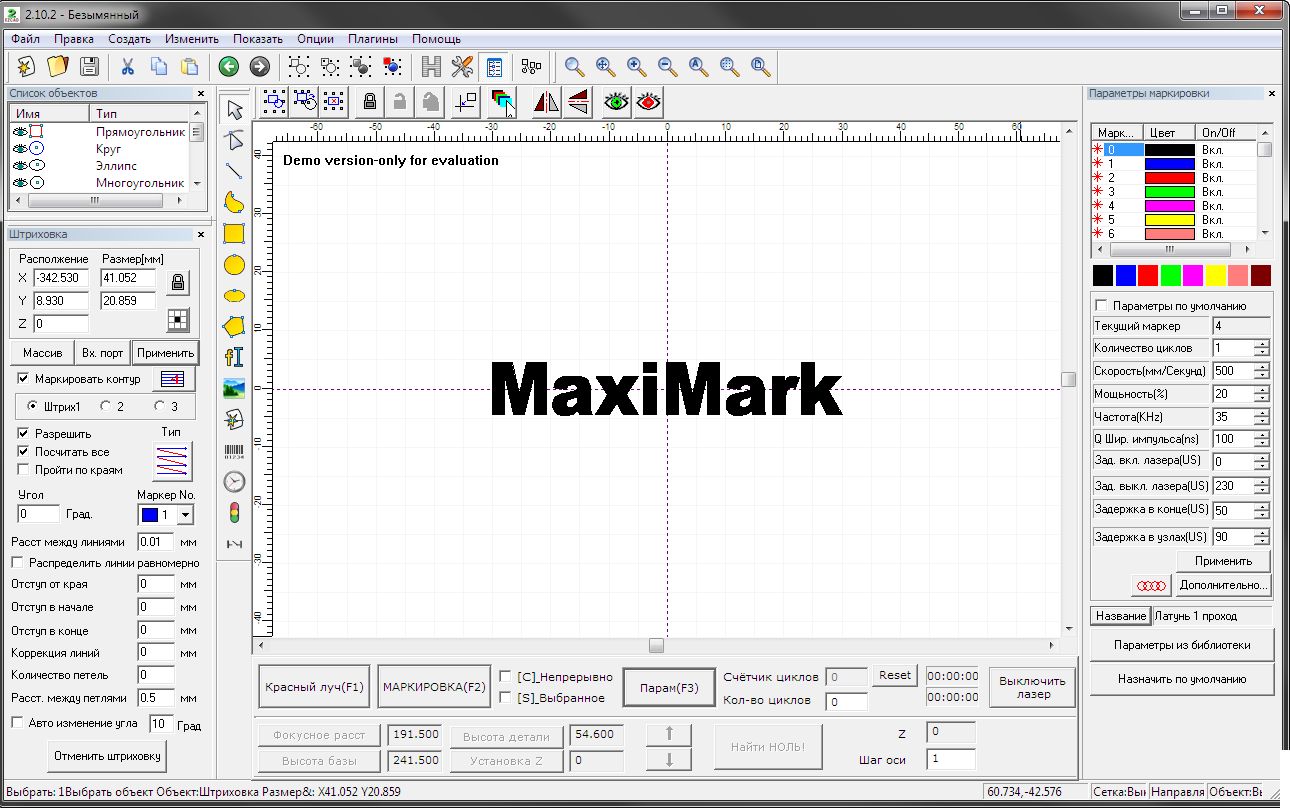1290x808 pixels.
Task: Click the horizontal mirror icon
Action: click(546, 101)
